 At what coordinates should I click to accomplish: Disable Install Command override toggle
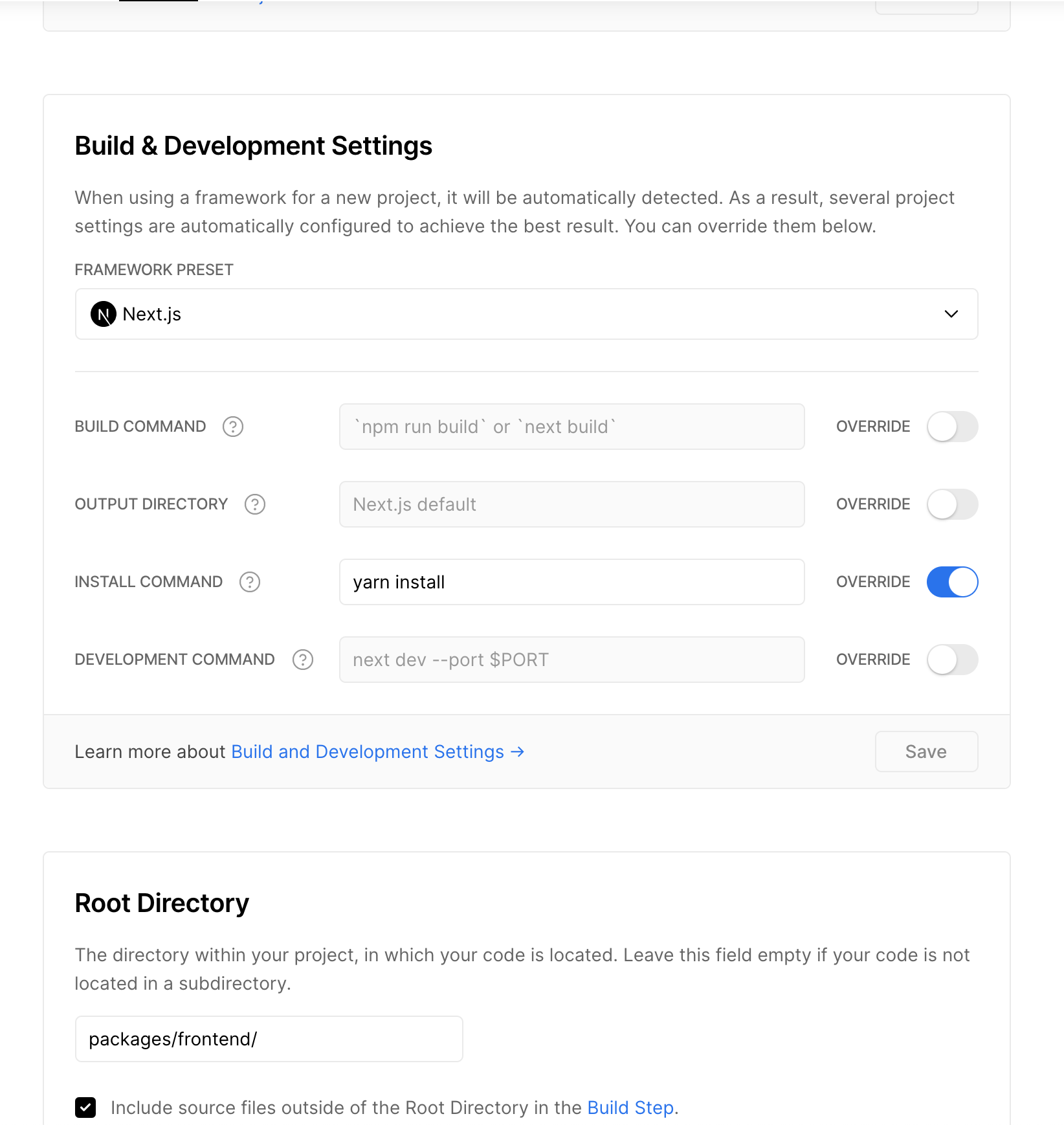click(x=952, y=582)
